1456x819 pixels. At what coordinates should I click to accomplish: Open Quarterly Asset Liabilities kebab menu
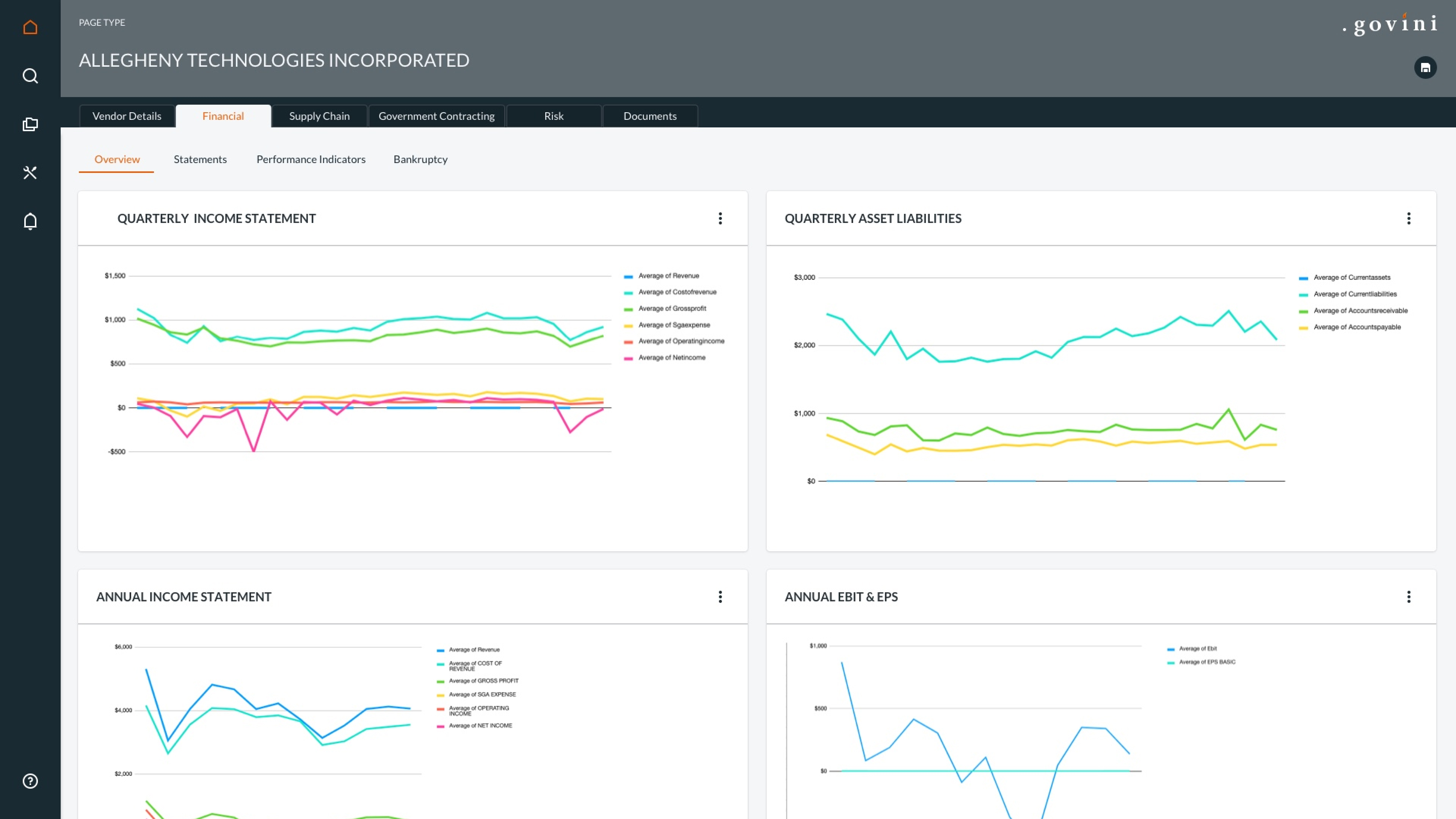tap(1409, 219)
